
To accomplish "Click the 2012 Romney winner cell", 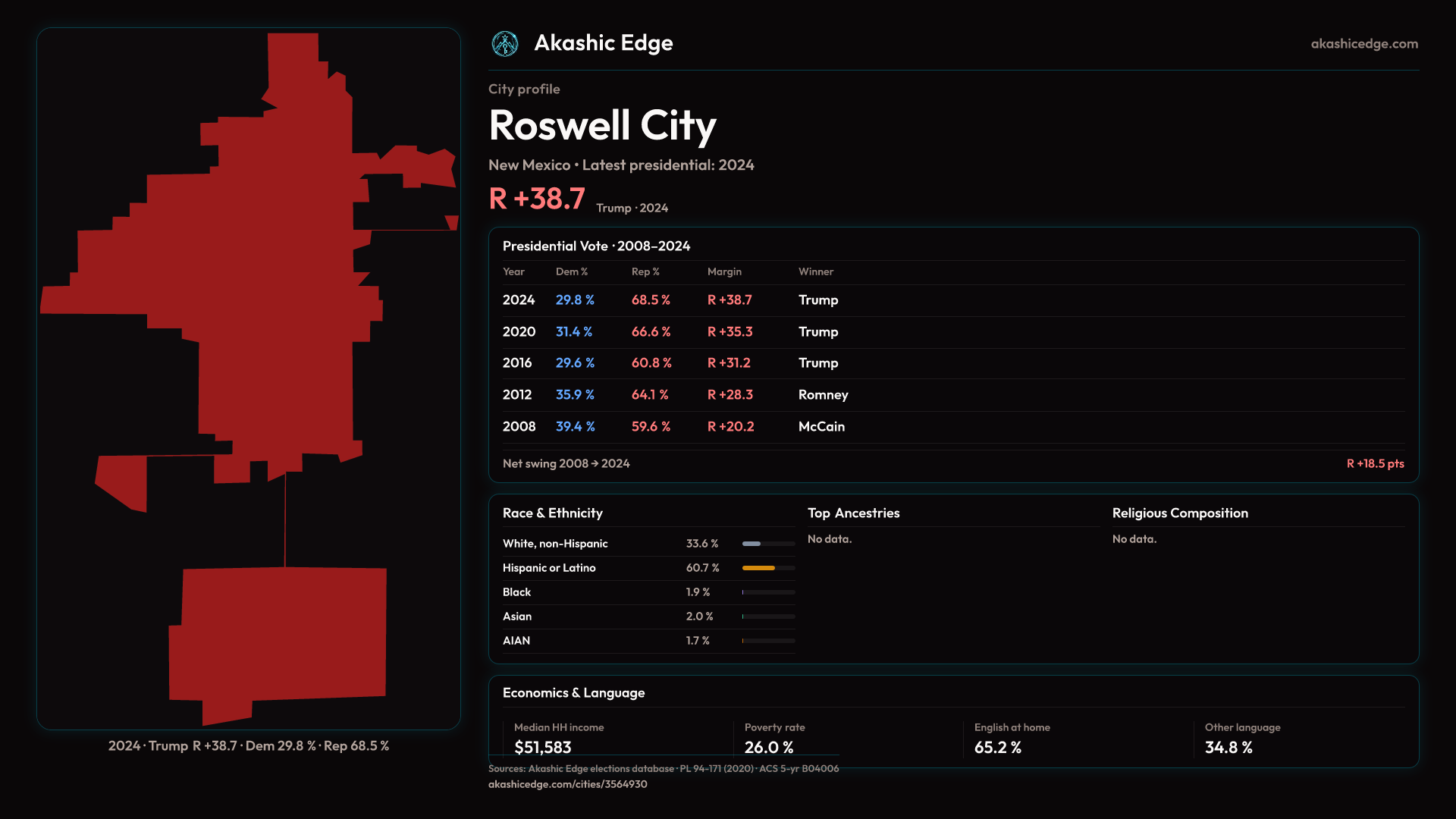I will pos(823,395).
